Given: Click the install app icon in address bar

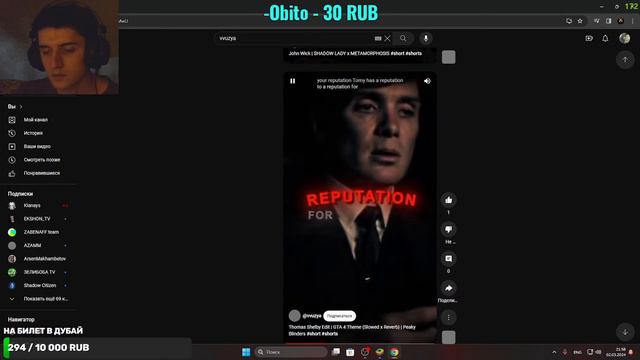Looking at the screenshot, I should pos(569,21).
